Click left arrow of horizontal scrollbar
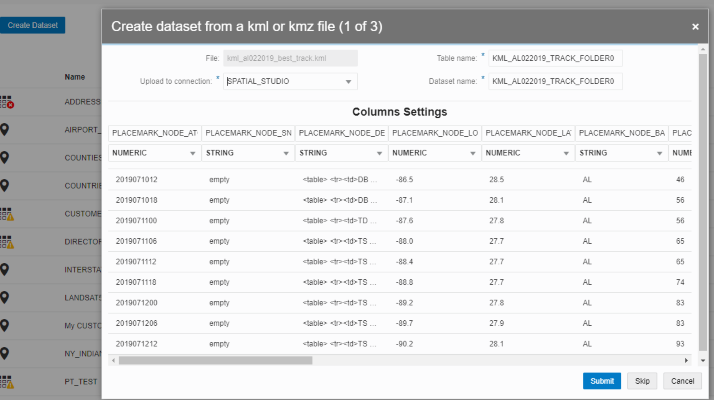This screenshot has width=714, height=400. pyautogui.click(x=113, y=360)
